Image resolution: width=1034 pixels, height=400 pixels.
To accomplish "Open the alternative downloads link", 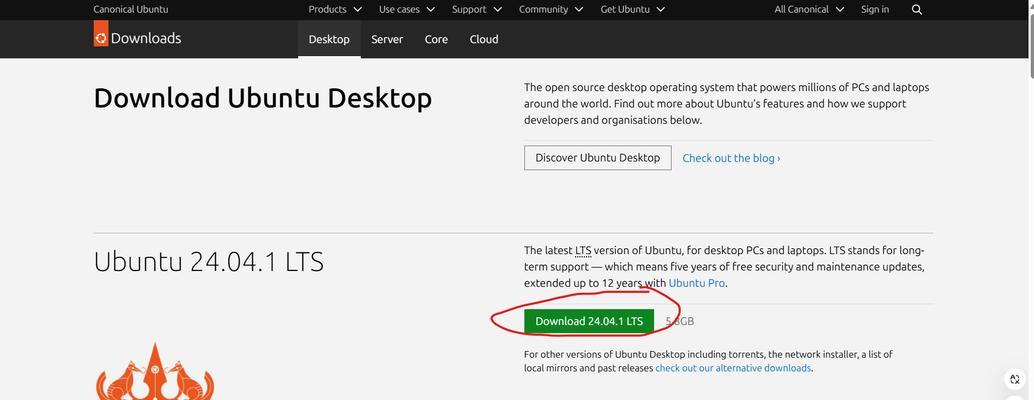I will tap(733, 368).
